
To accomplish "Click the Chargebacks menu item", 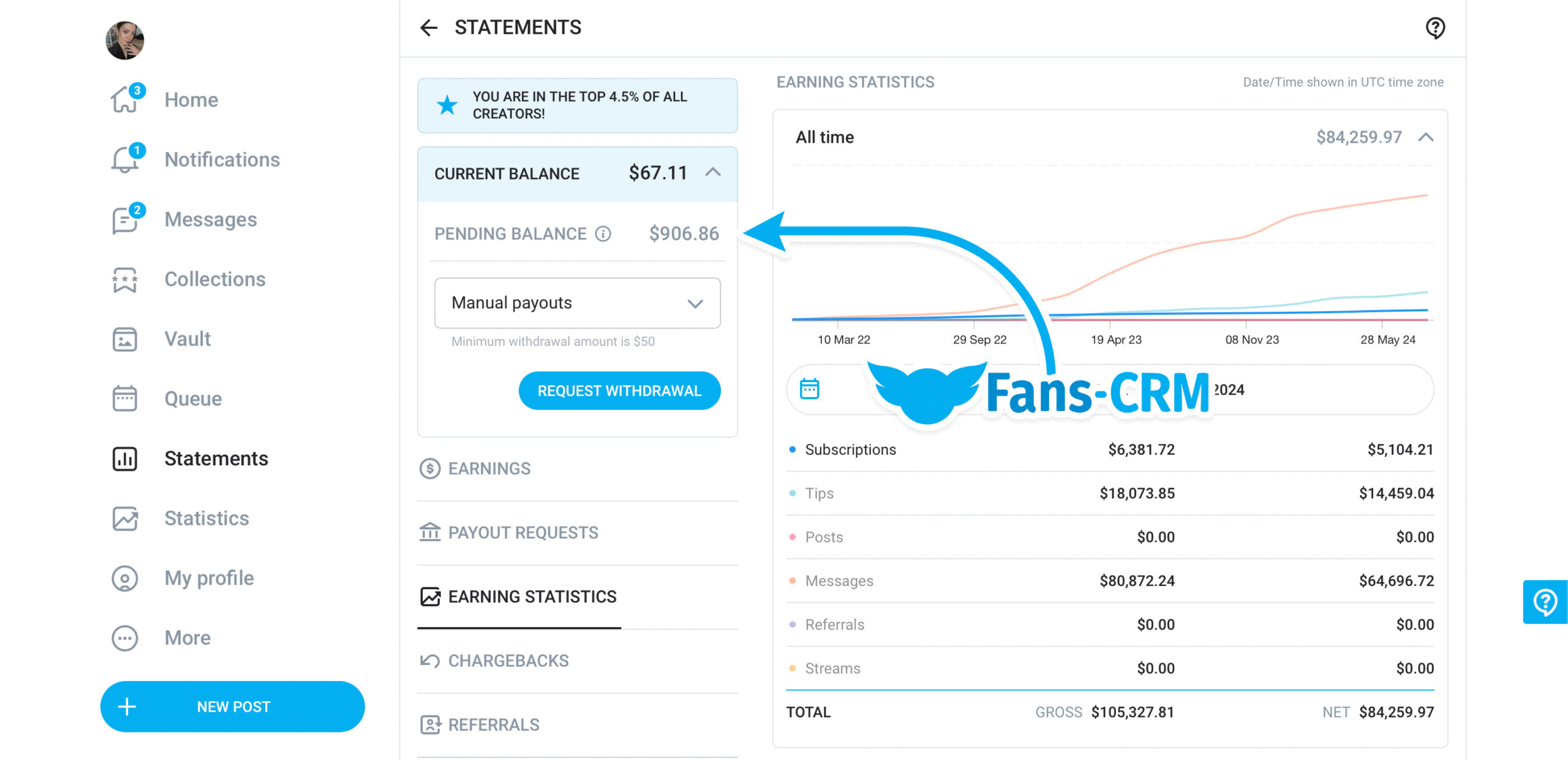I will click(x=508, y=660).
